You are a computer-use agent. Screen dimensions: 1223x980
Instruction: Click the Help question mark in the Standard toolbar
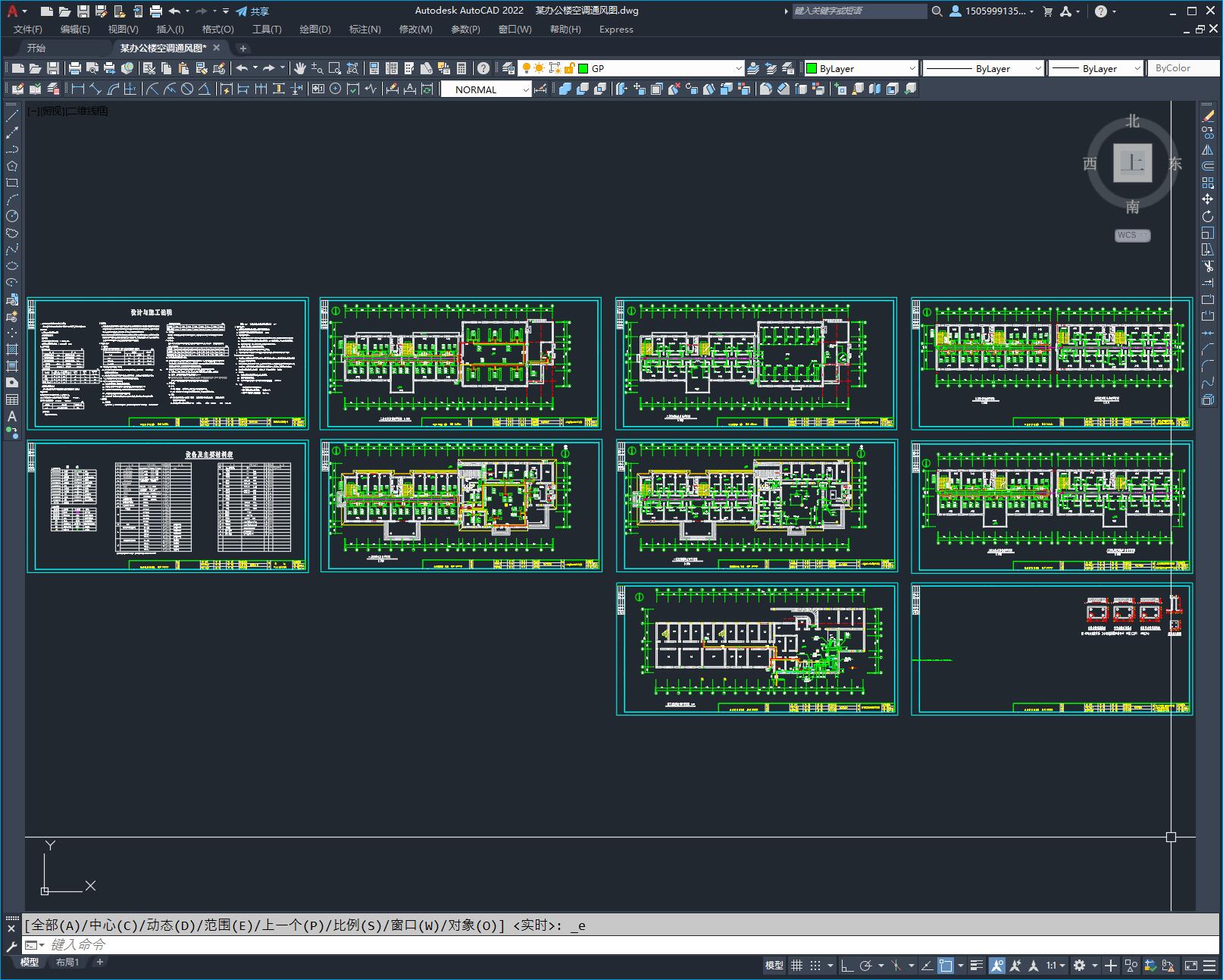483,68
